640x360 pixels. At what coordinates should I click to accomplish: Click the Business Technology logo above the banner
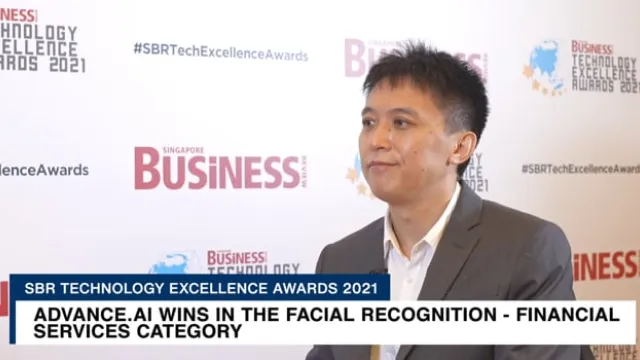[x=253, y=262]
